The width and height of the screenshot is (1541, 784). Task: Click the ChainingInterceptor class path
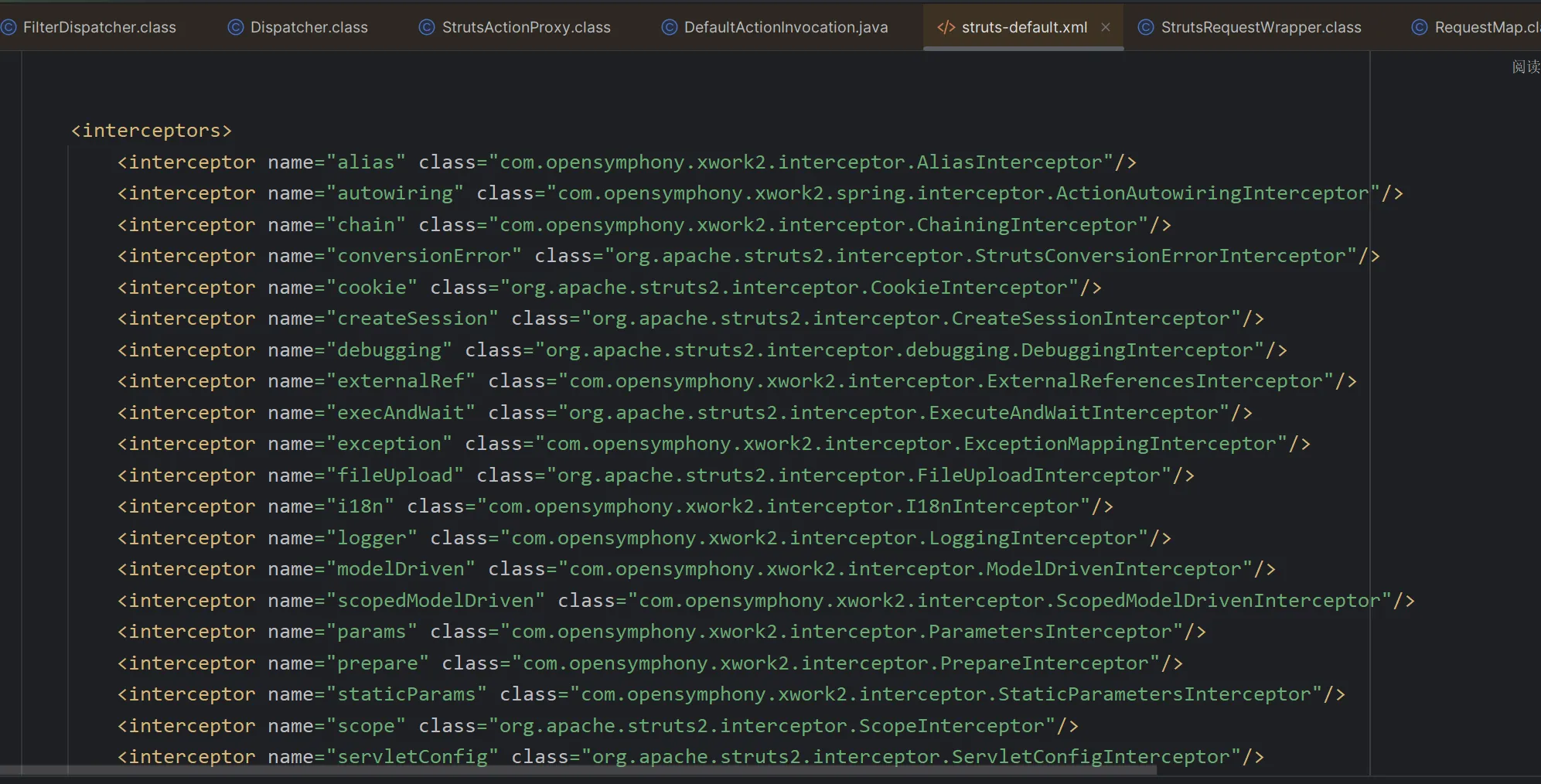(818, 225)
